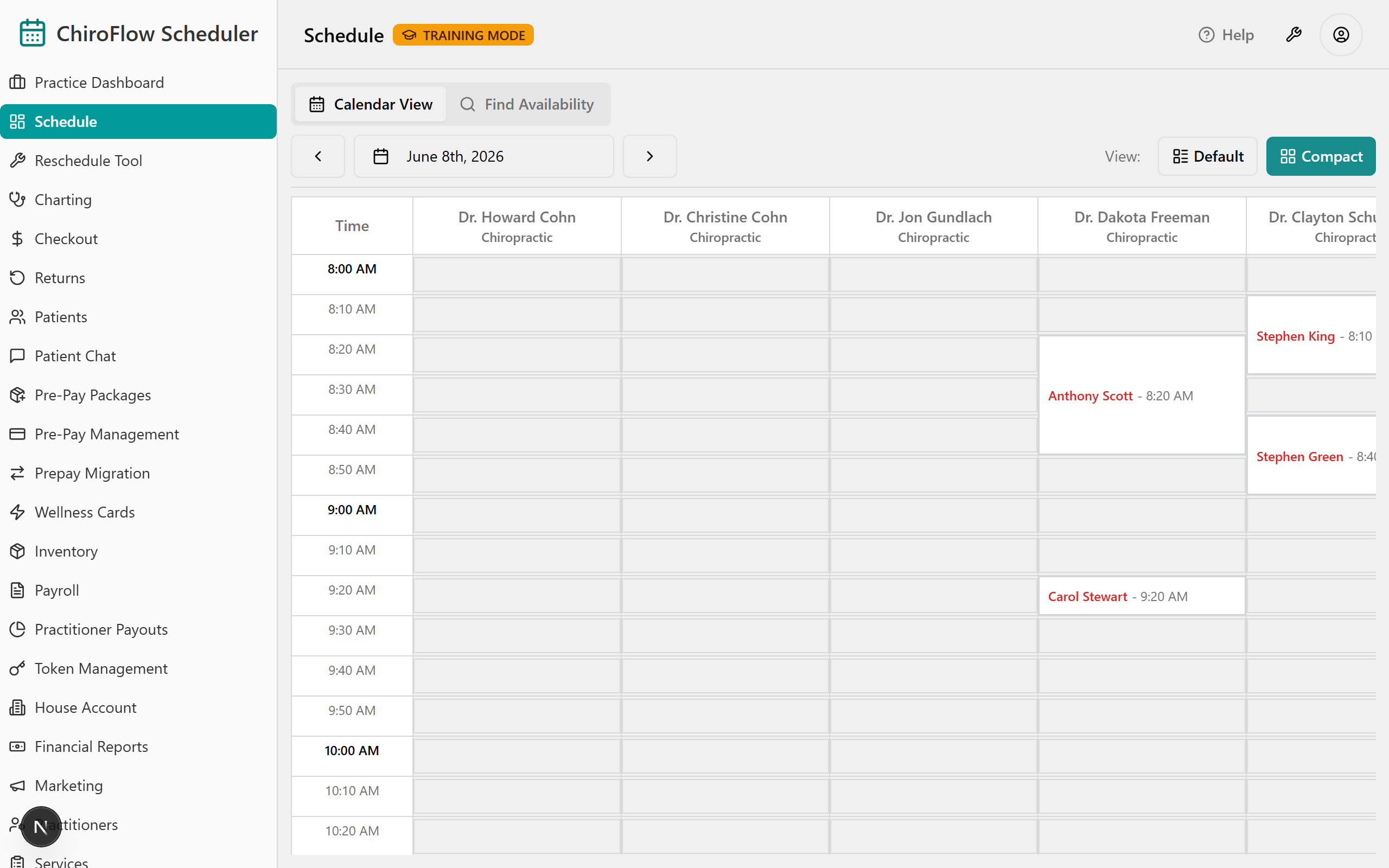This screenshot has height=868, width=1389.
Task: Click the 8:00 AM time label
Action: [x=352, y=269]
